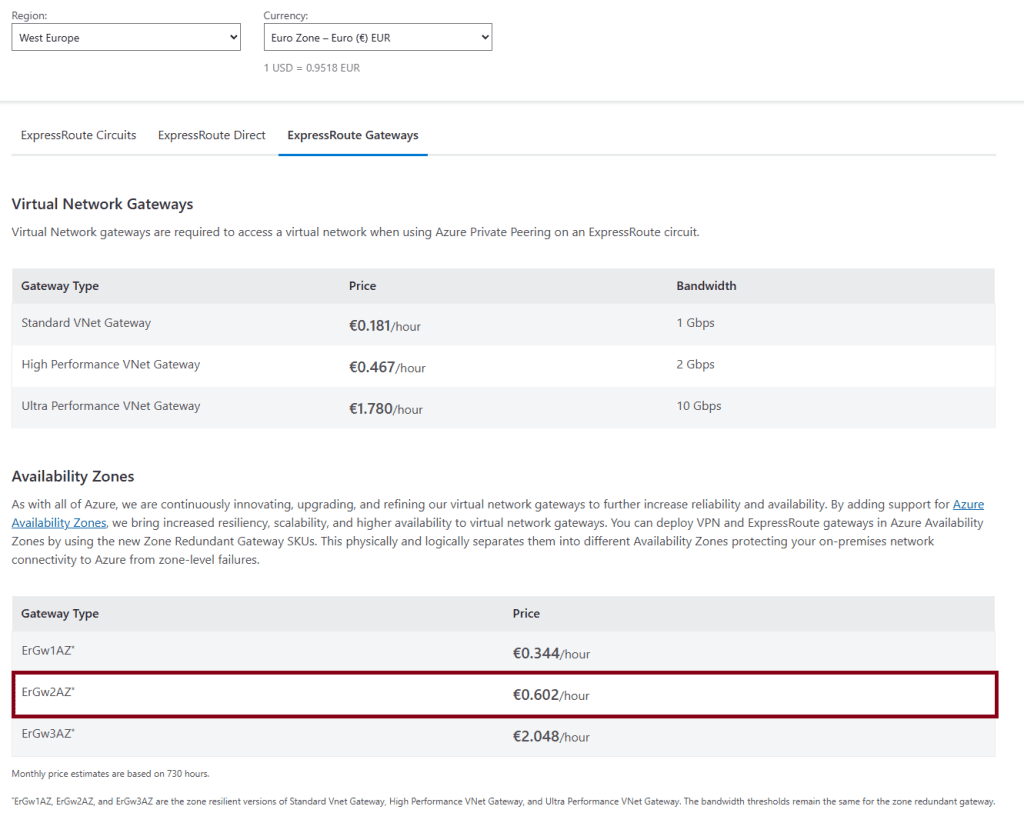Select the 10 Gbps bandwidth cell

tap(698, 406)
